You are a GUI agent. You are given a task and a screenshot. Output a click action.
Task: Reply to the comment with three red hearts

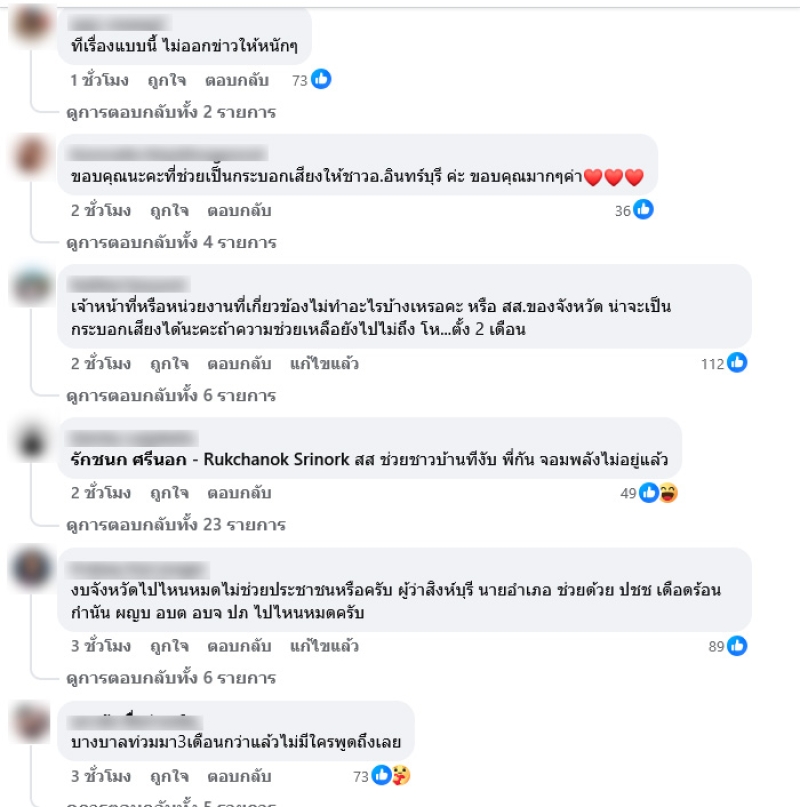click(x=239, y=210)
